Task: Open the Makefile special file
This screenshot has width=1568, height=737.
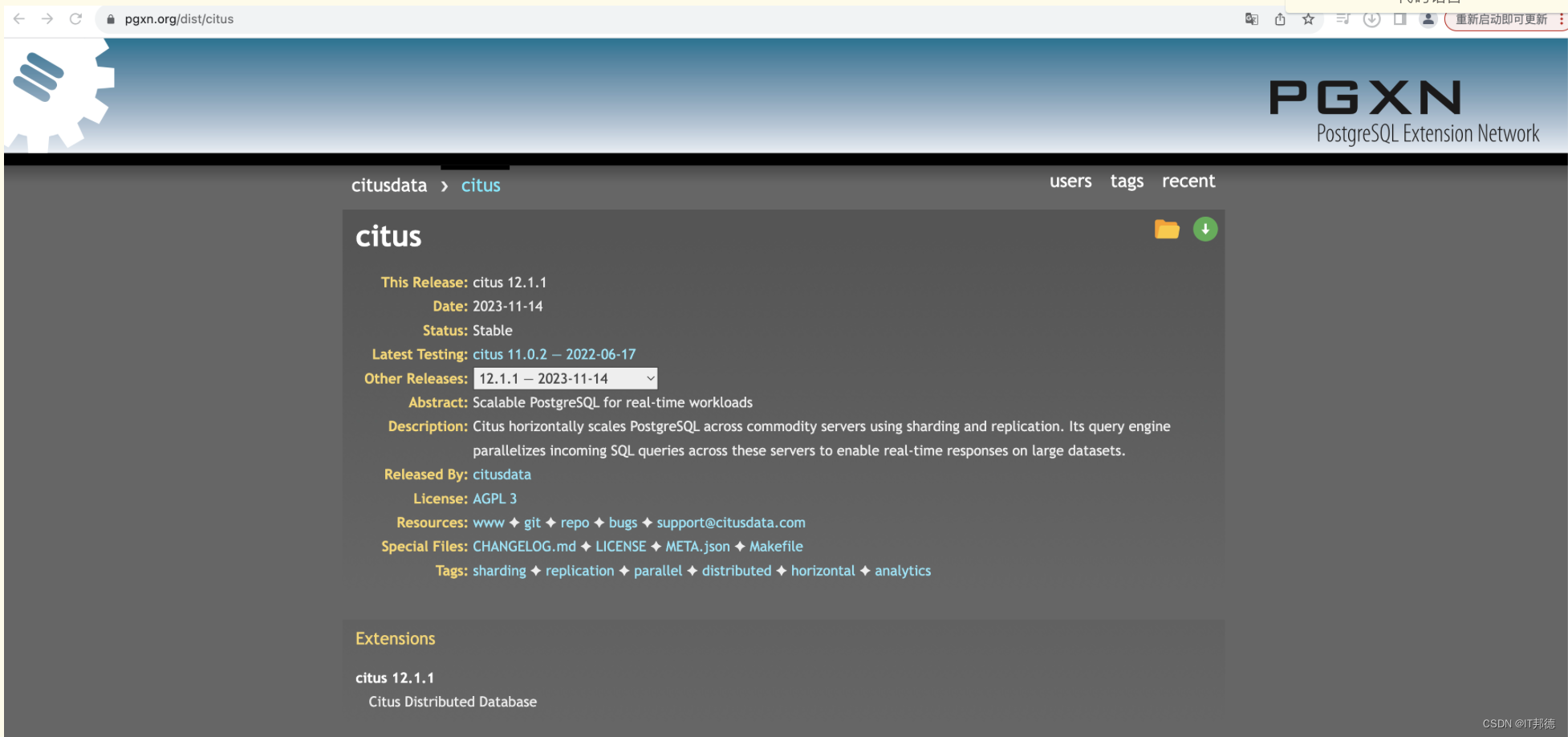Action: tap(776, 547)
